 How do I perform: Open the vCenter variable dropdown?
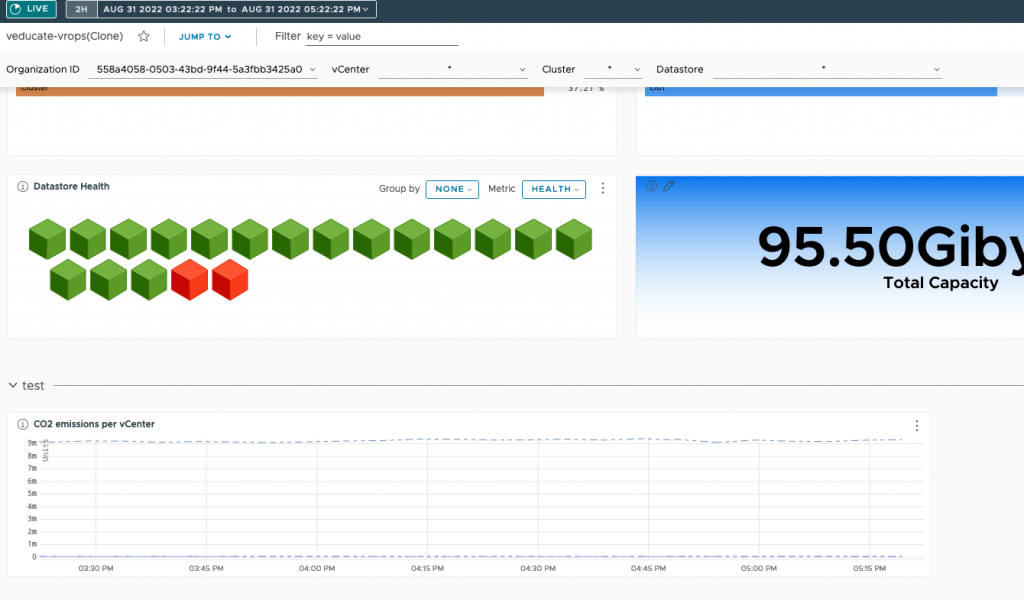pyautogui.click(x=453, y=69)
